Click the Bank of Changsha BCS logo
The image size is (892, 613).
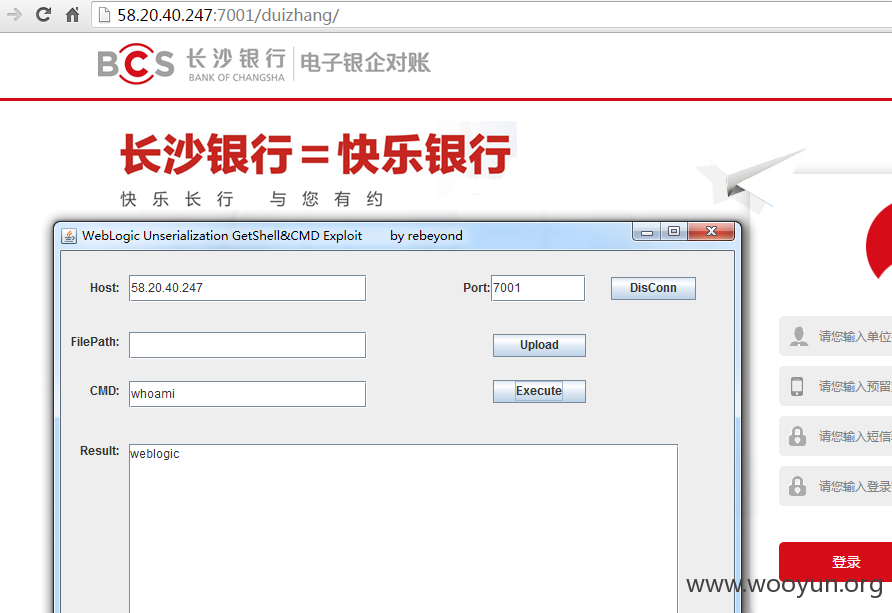tap(135, 63)
